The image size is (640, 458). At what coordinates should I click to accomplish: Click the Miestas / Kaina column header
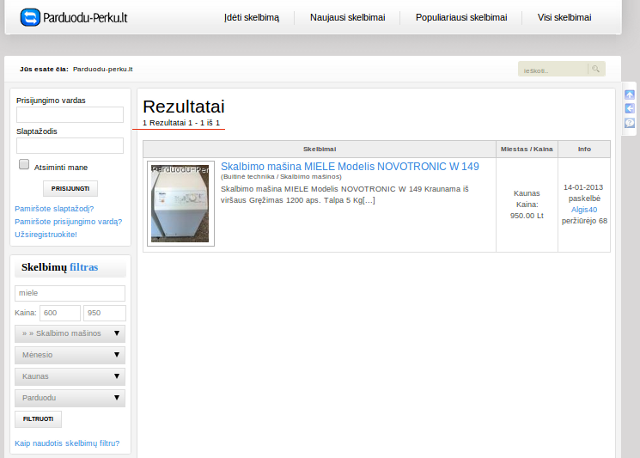pos(527,149)
